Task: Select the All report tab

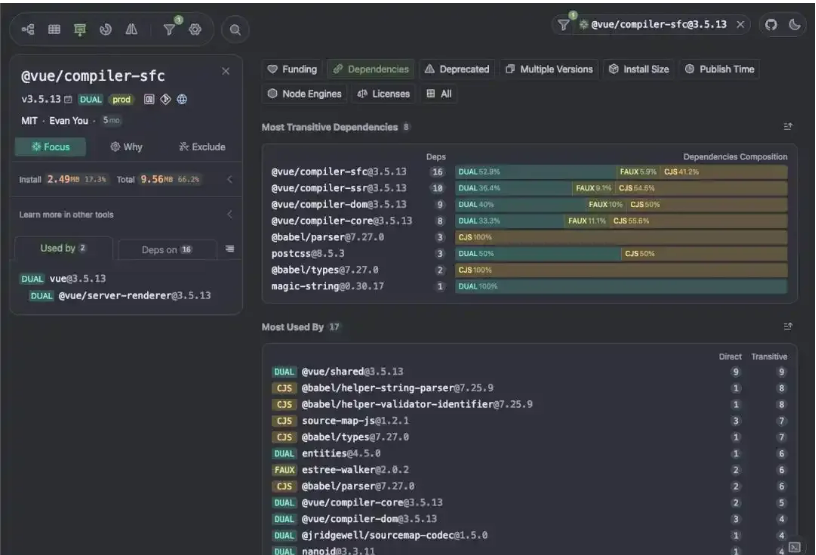Action: pyautogui.click(x=439, y=94)
